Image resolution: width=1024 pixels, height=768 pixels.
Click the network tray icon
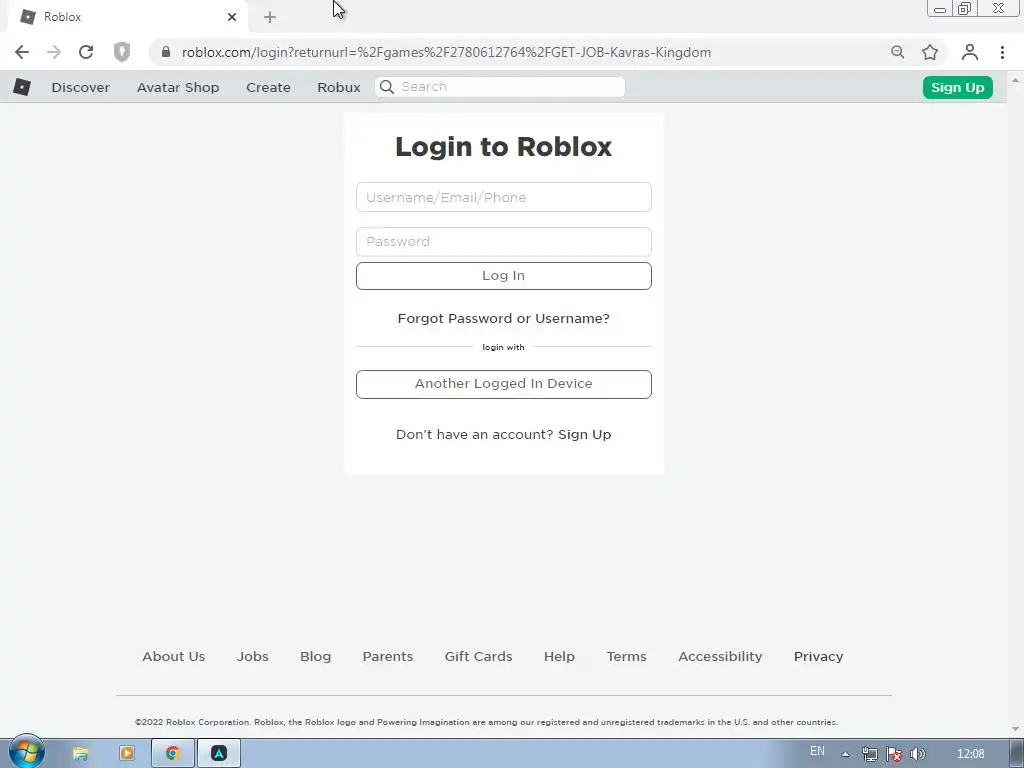[x=869, y=754]
